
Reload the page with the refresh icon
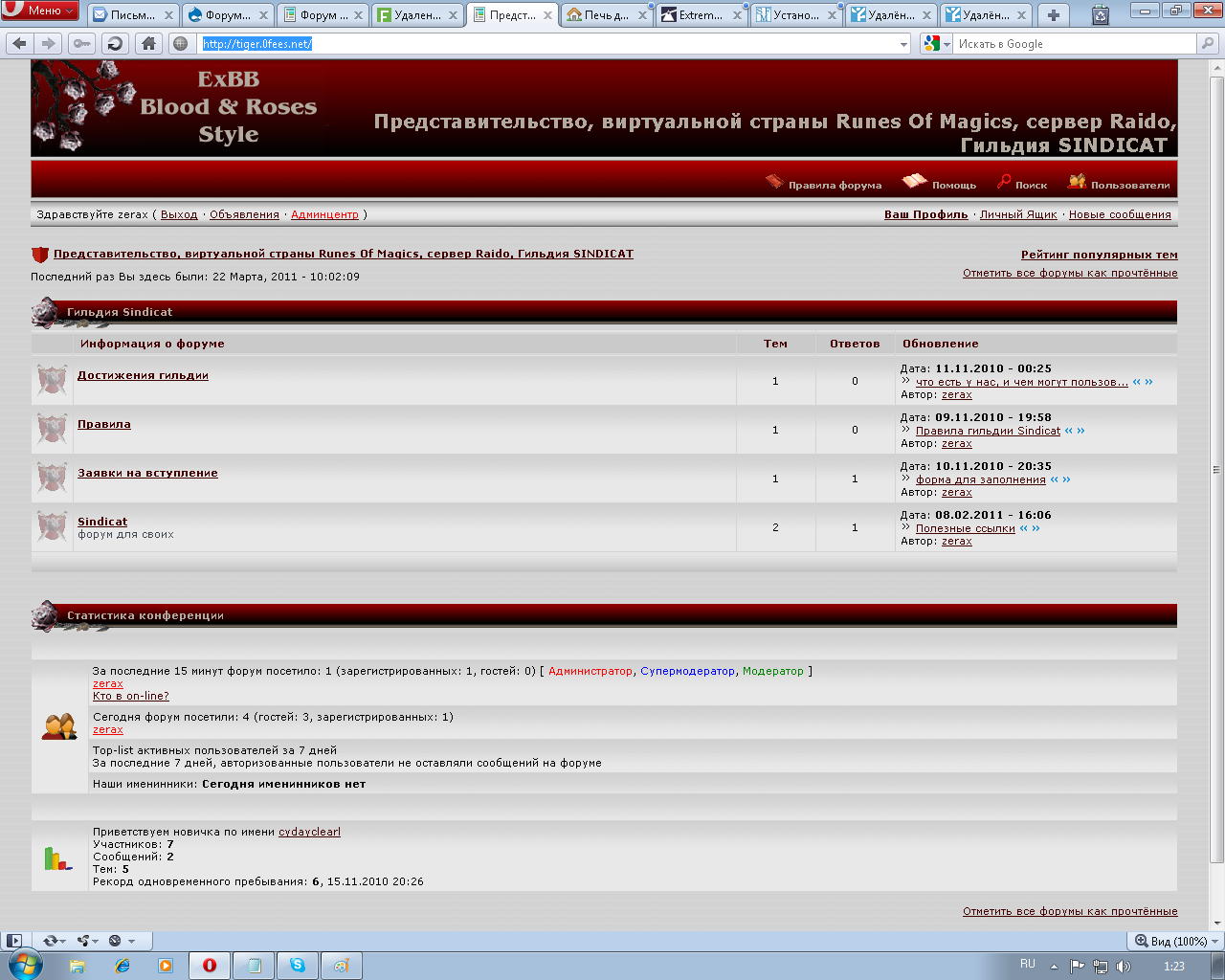click(115, 43)
